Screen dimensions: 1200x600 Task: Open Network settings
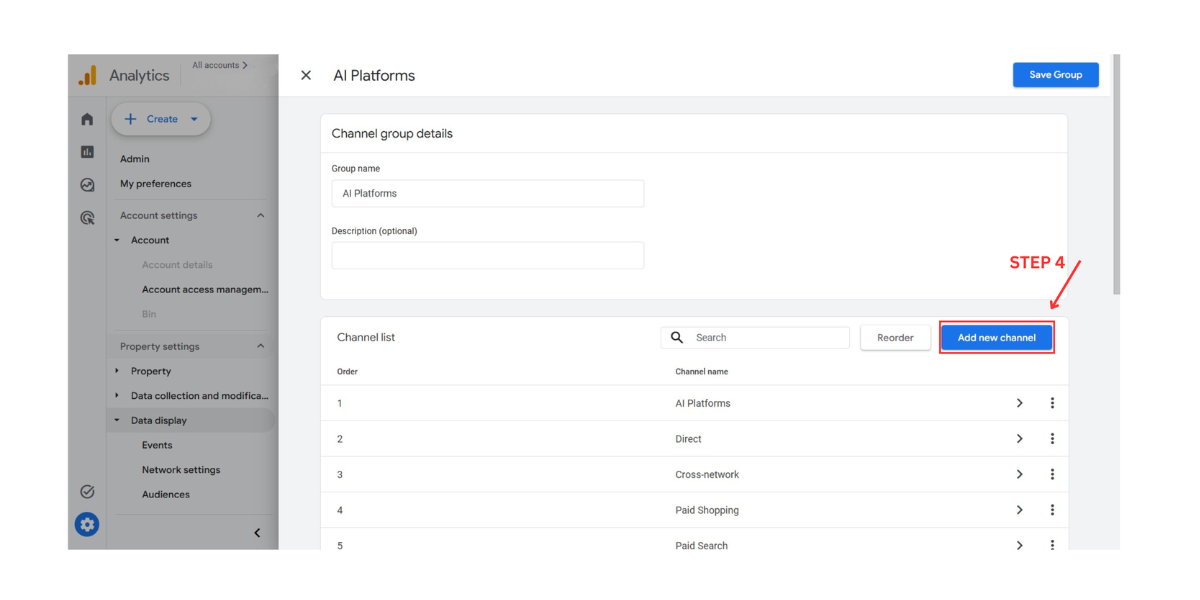click(x=181, y=470)
